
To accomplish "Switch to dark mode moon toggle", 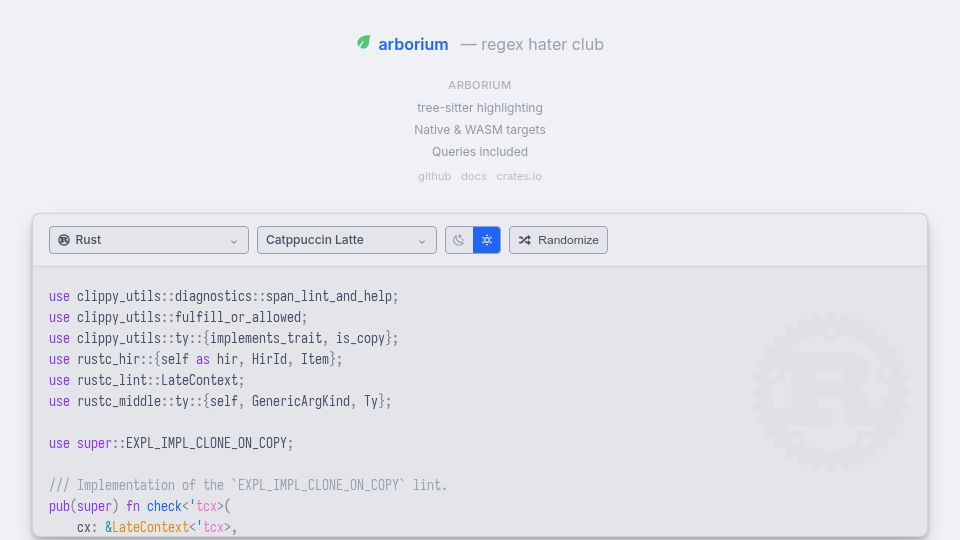I will [459, 240].
